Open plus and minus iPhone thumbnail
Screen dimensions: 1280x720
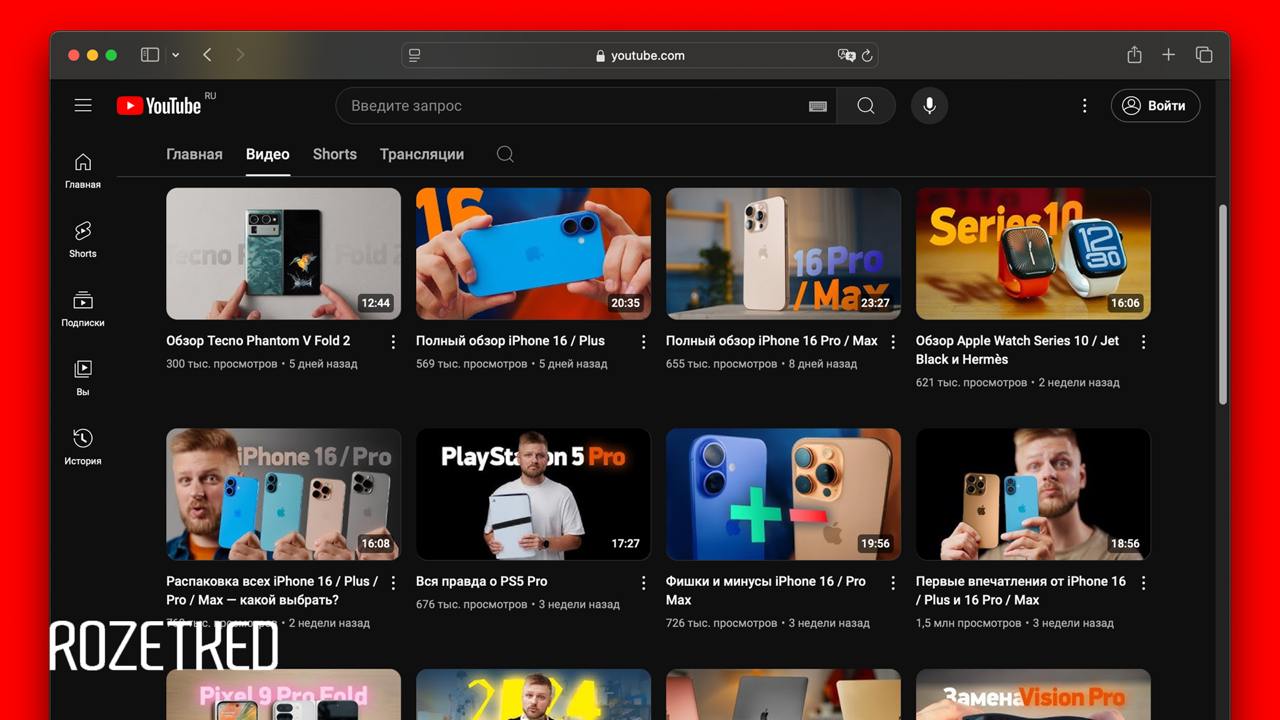coord(783,494)
